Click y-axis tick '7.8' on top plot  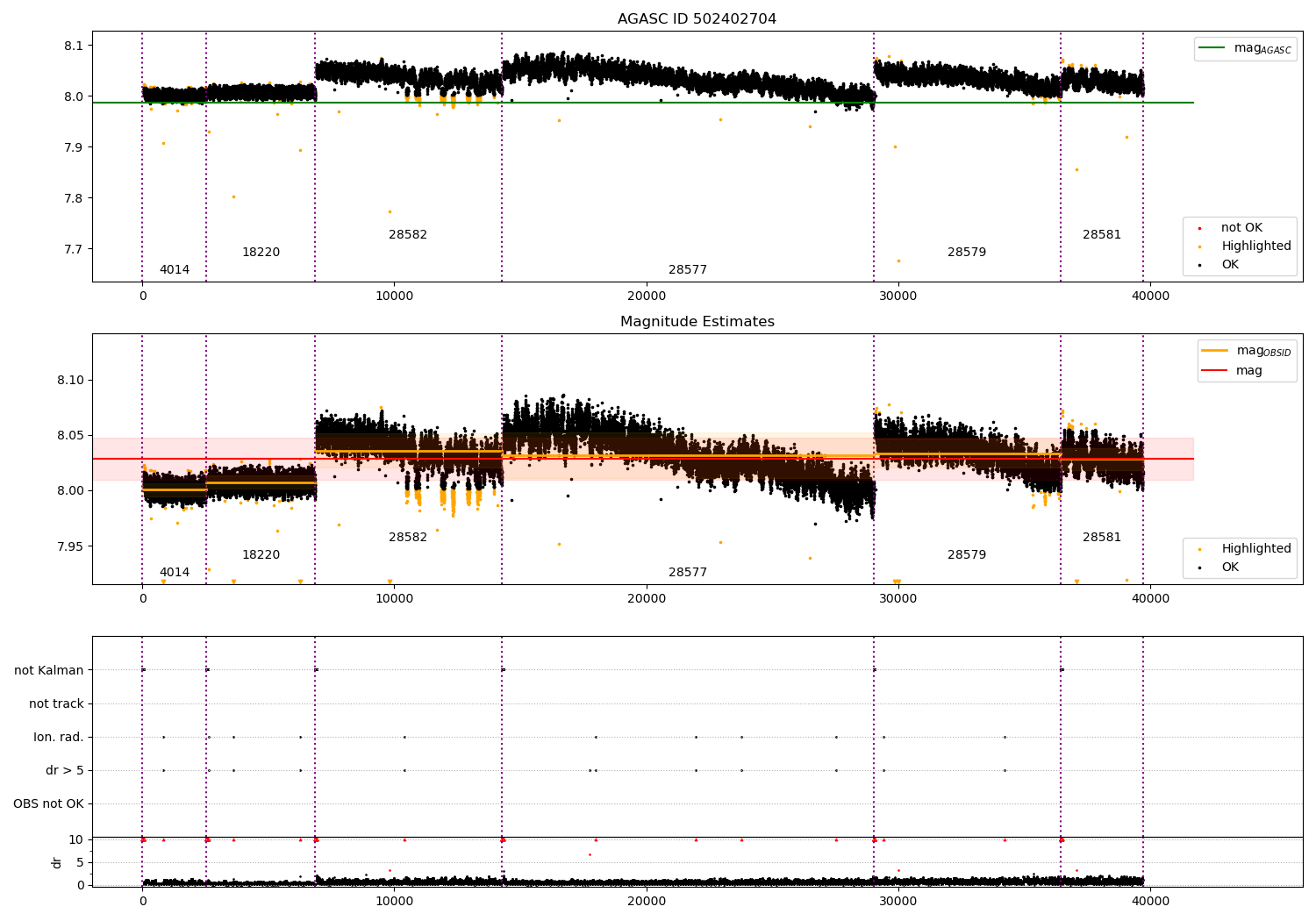[75, 198]
